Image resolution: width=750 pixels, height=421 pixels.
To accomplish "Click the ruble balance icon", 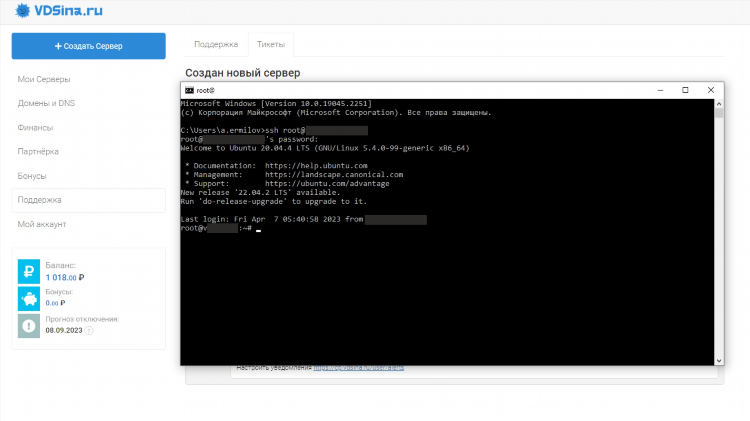I will coord(29,272).
